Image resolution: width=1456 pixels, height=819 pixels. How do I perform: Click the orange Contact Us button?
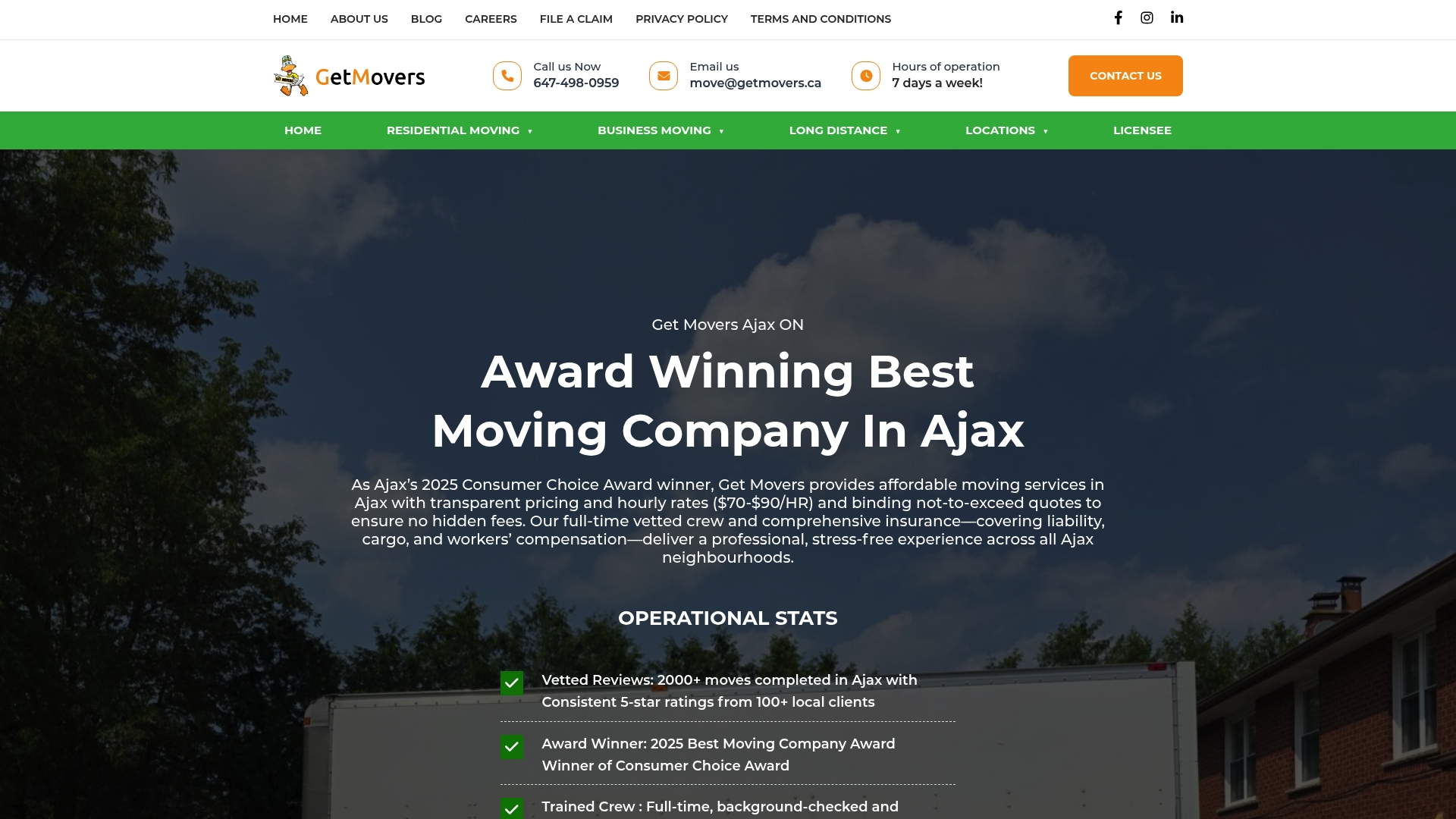(x=1125, y=76)
